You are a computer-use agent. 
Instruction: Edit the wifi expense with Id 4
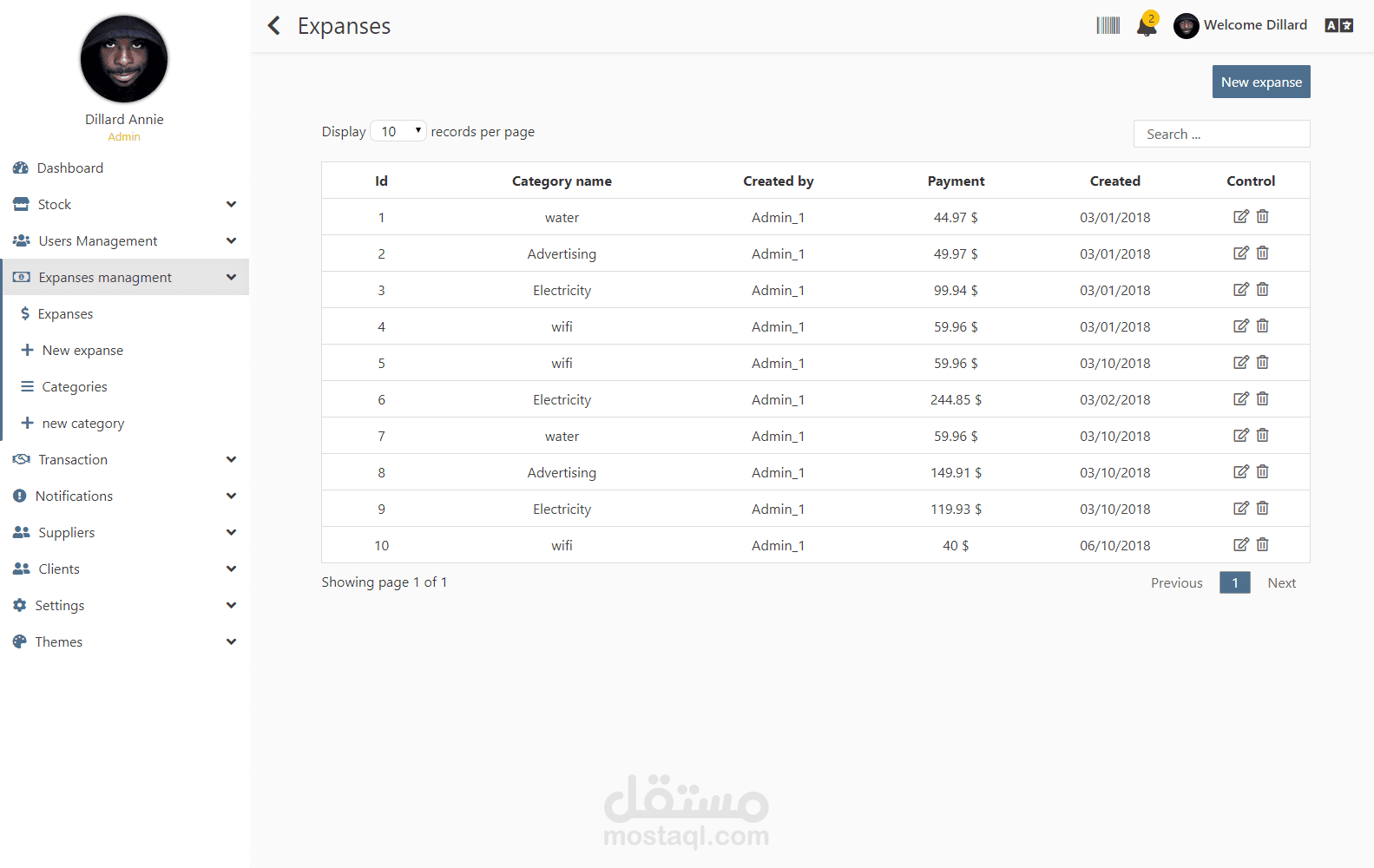coord(1241,325)
